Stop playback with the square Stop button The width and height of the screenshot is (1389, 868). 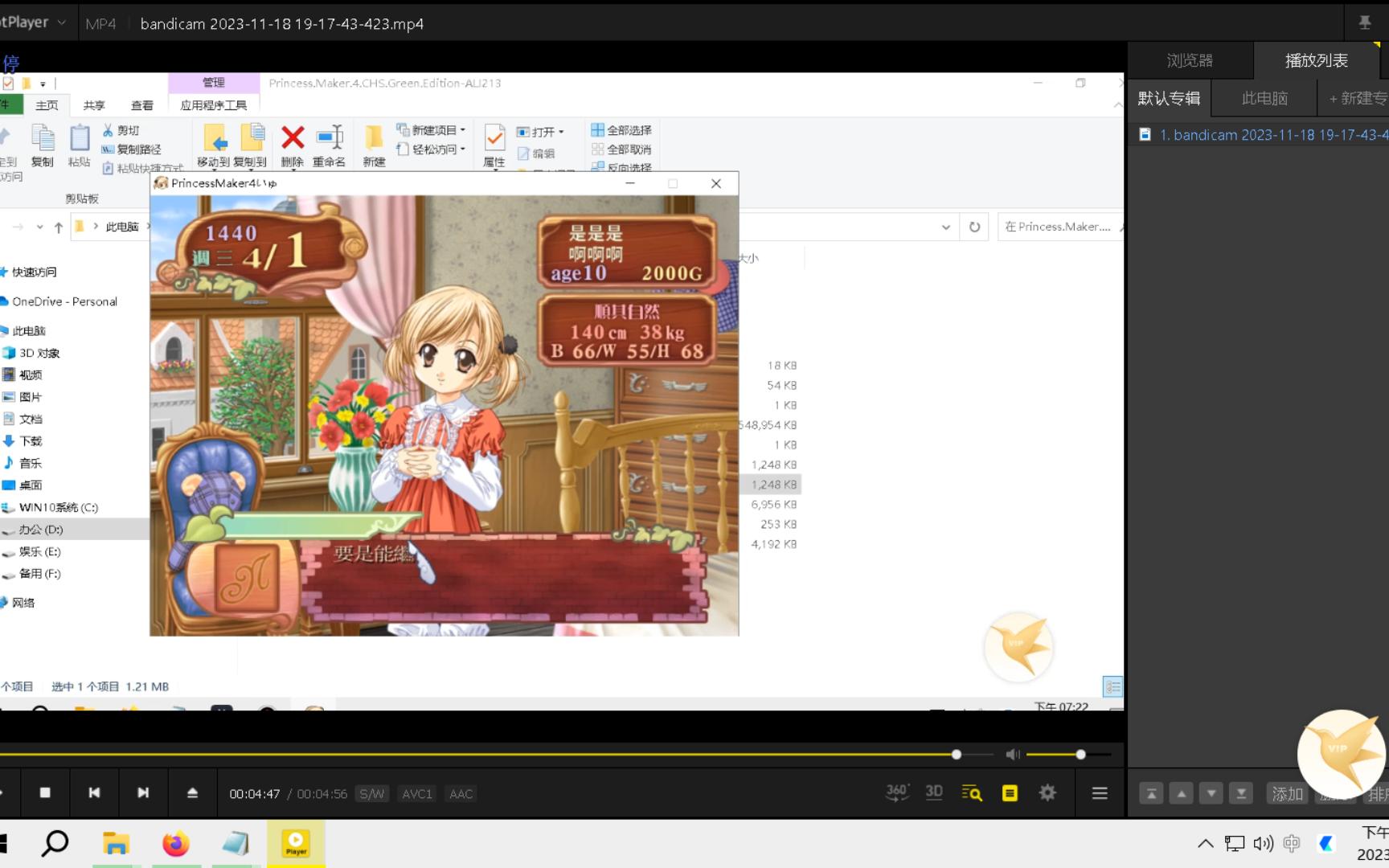(45, 793)
